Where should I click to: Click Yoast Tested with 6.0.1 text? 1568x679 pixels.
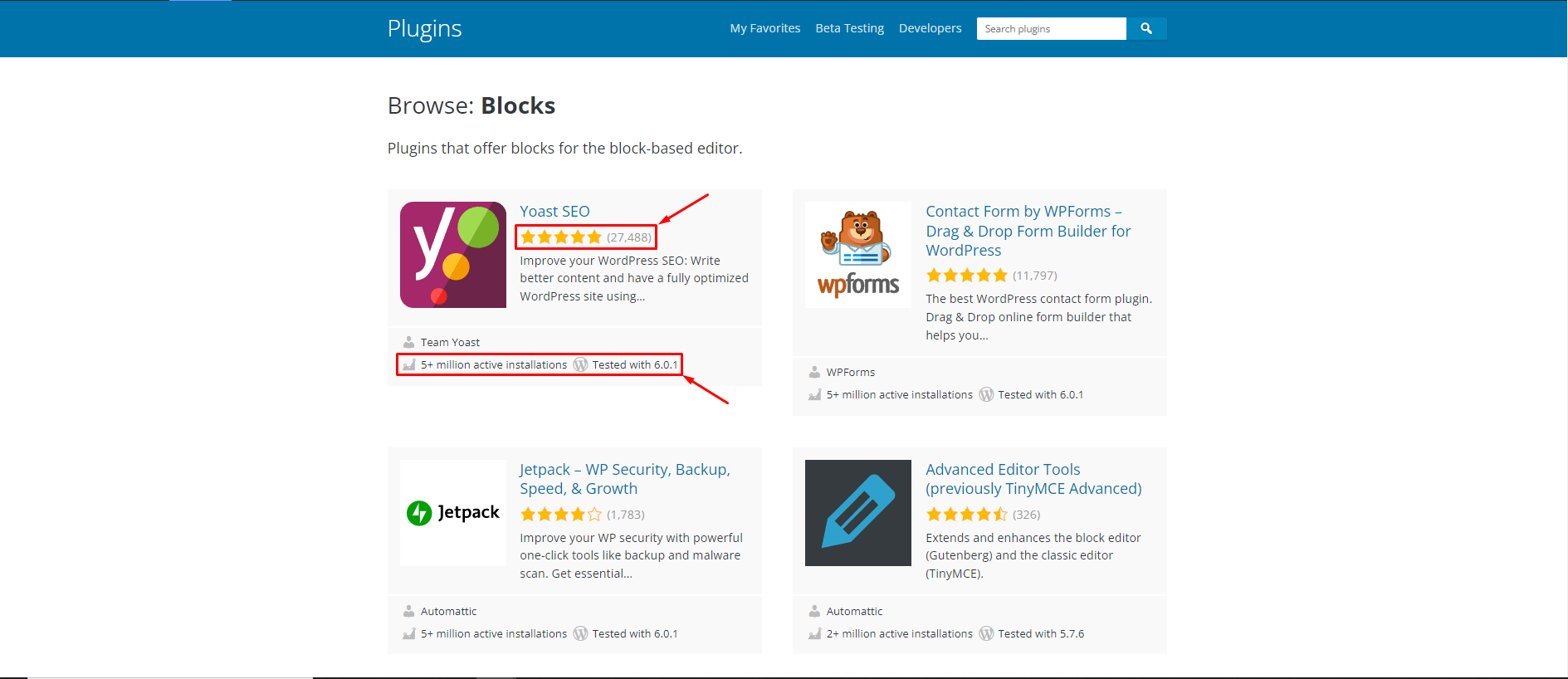pyautogui.click(x=635, y=364)
